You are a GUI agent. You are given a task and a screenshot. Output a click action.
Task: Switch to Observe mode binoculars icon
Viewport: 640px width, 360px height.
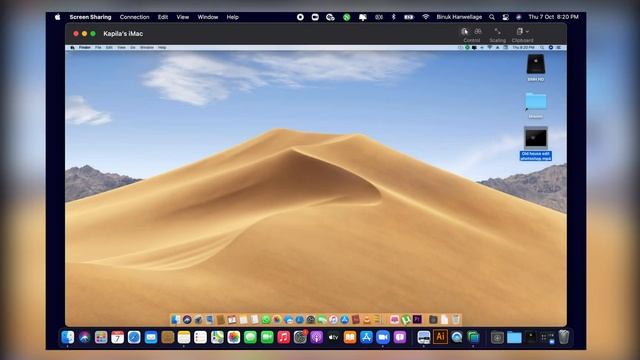click(x=478, y=32)
